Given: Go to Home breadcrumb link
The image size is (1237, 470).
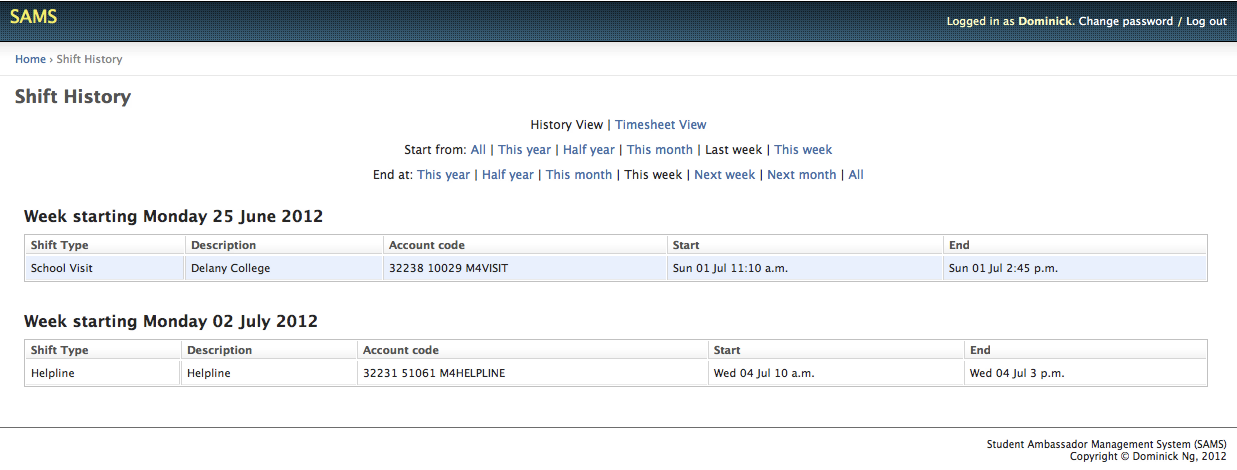Looking at the screenshot, I should click(30, 60).
